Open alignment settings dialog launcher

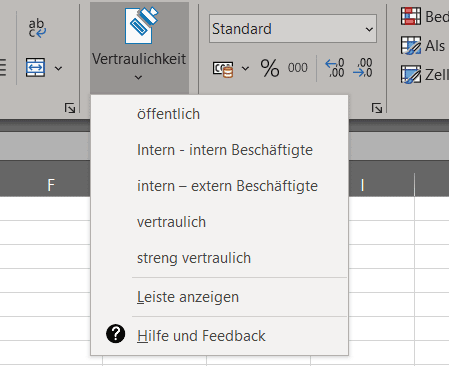[x=70, y=108]
